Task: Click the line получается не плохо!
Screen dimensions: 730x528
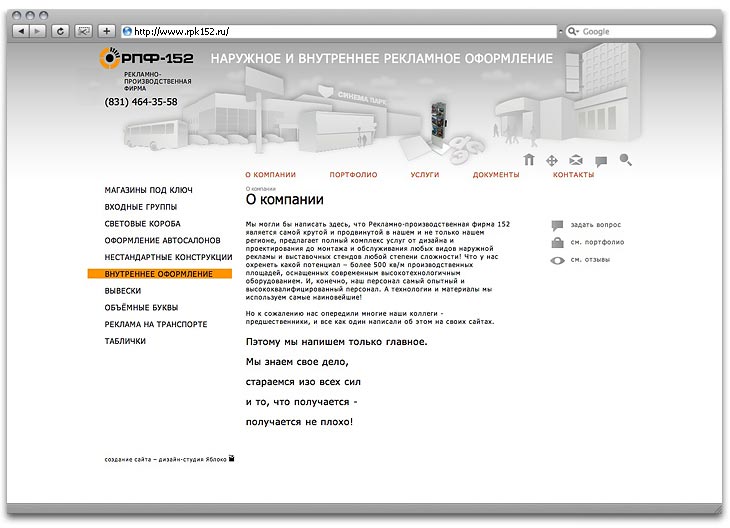Action: [299, 422]
